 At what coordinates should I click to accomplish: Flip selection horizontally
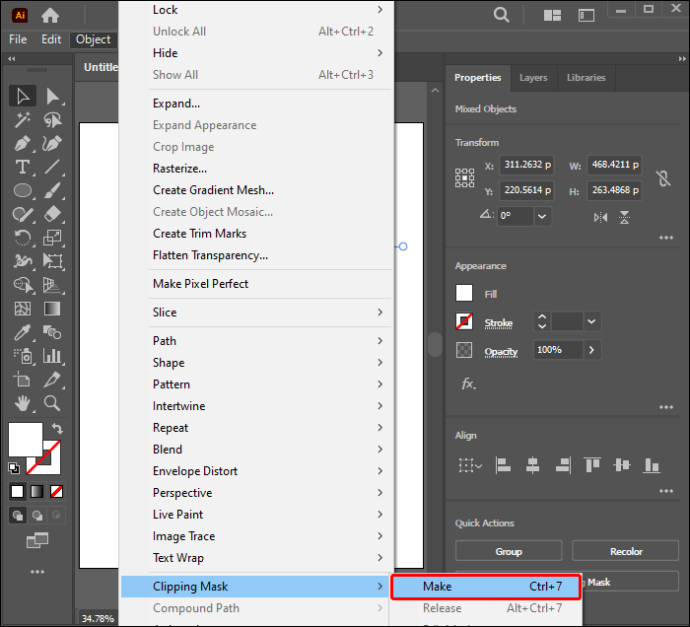pos(600,217)
